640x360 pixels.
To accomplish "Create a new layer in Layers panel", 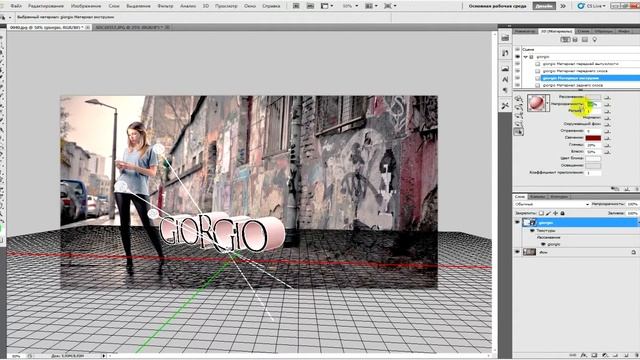I will point(626,356).
